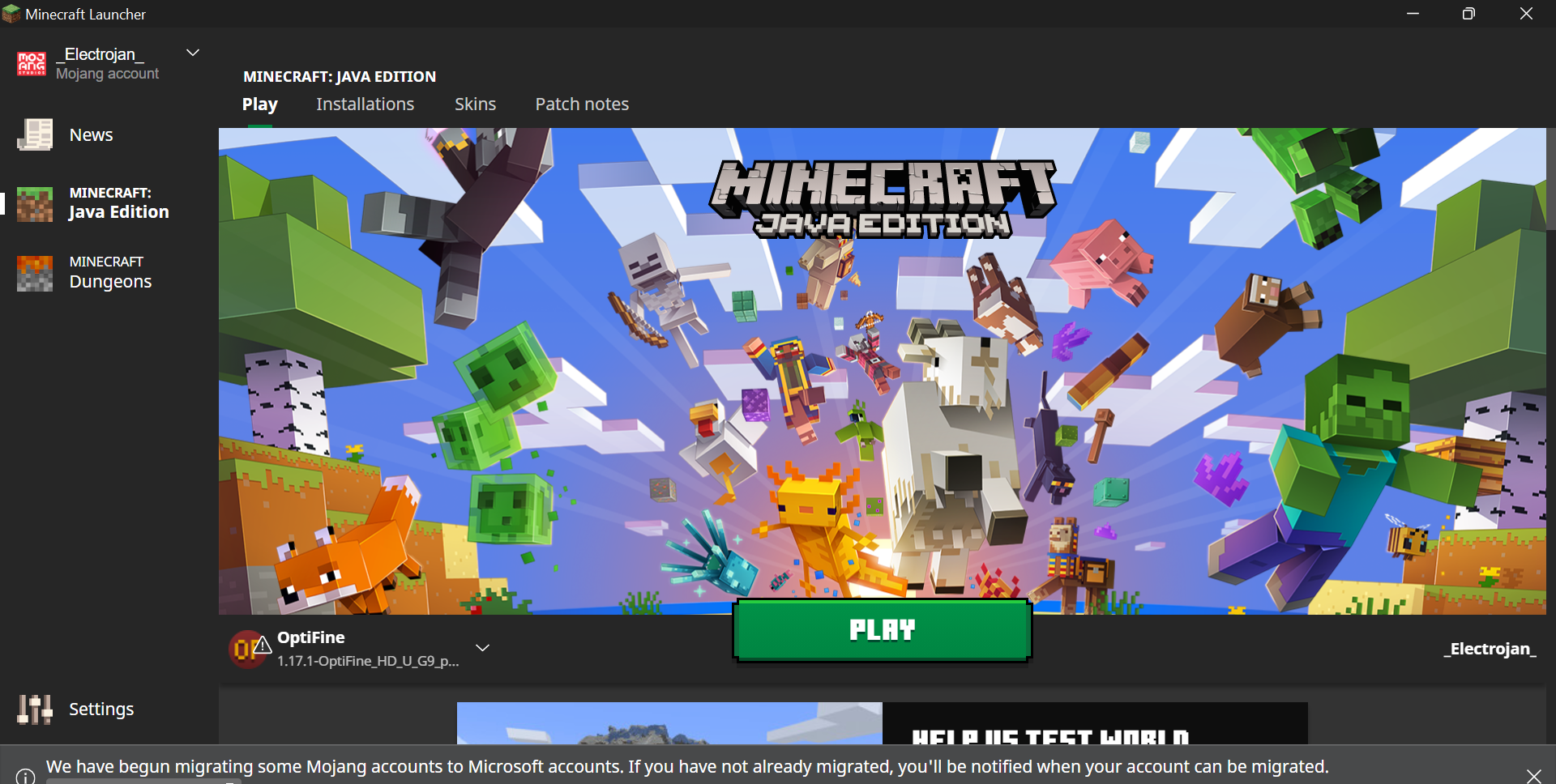Click the Mojang Studios account logo
Viewport: 1556px width, 784px height.
click(x=32, y=63)
